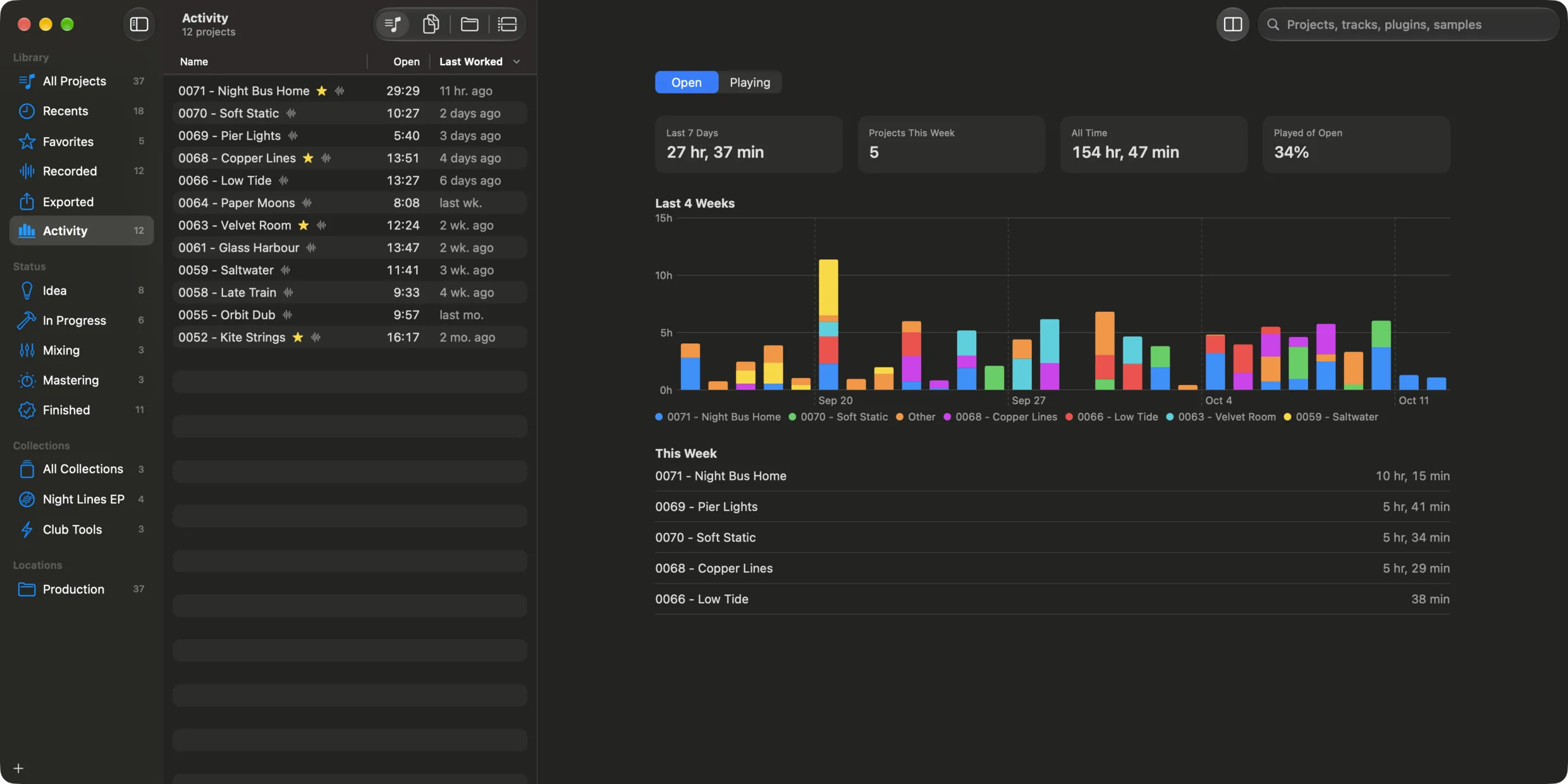Select the list layout toolbar icon
The height and width of the screenshot is (784, 1568).
coord(507,24)
